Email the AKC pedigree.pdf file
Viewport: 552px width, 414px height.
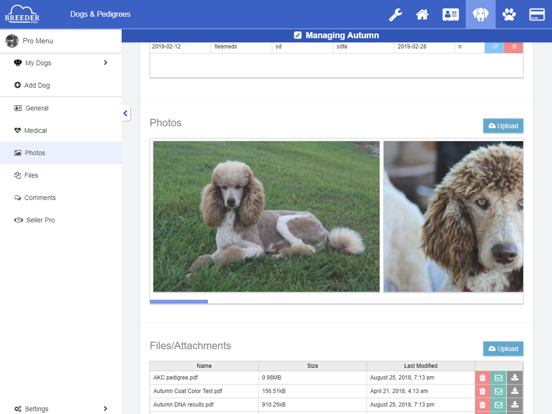(x=498, y=378)
